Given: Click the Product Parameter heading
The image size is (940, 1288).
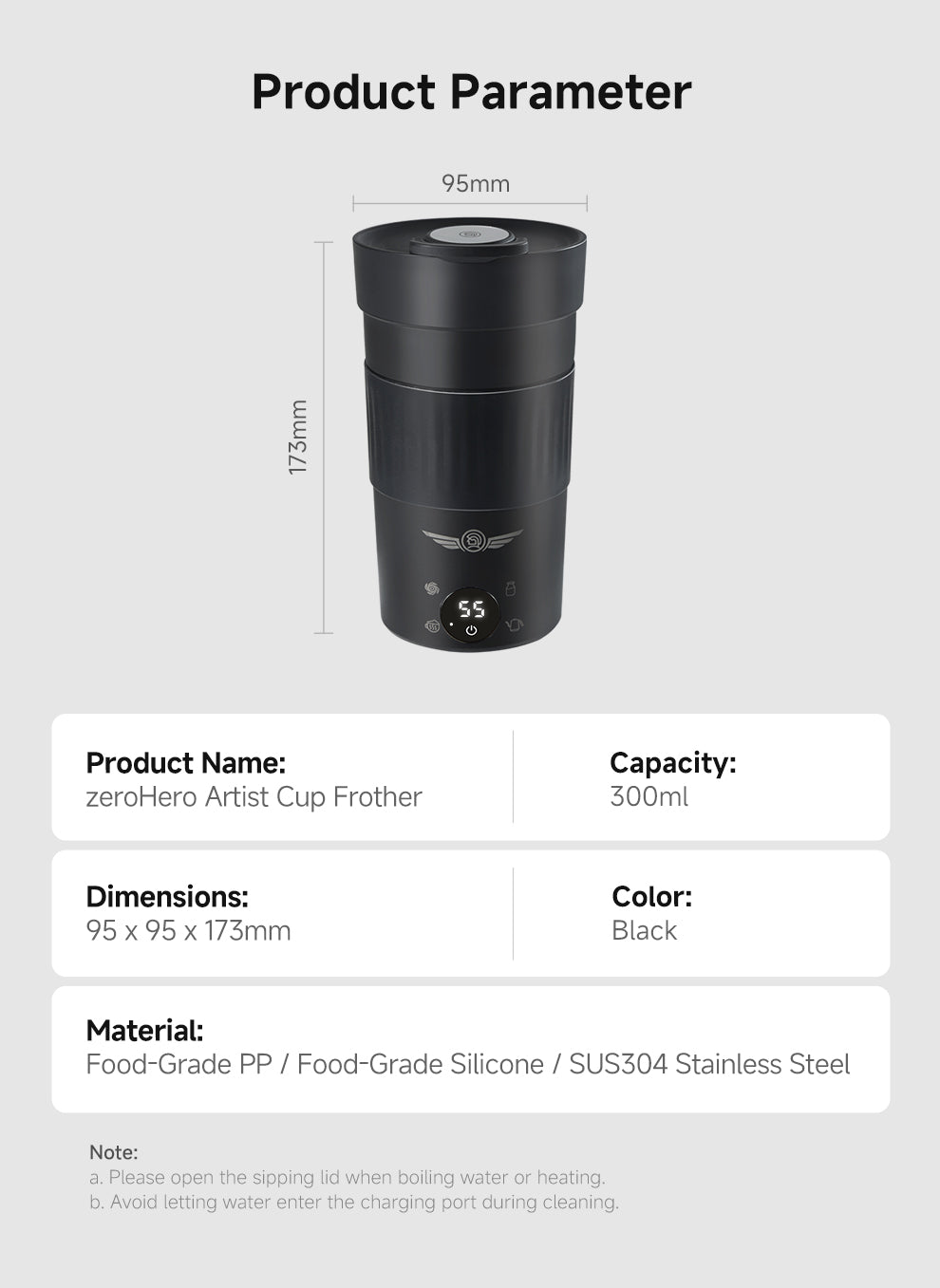Looking at the screenshot, I should point(471,92).
